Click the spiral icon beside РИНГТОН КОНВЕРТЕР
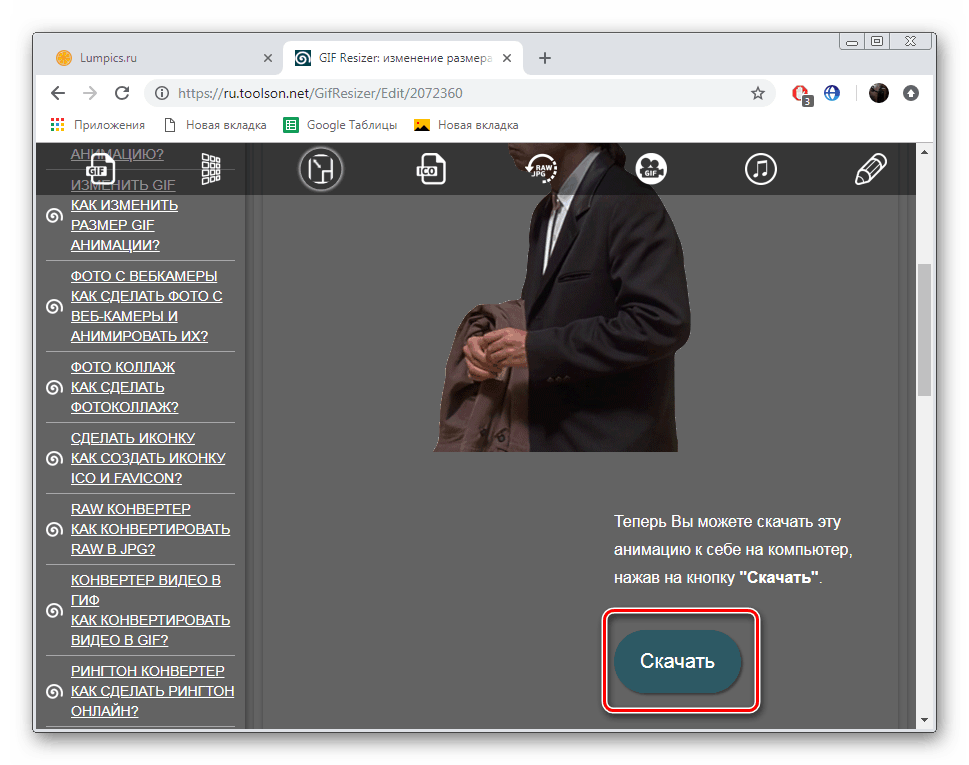Image resolution: width=969 pixels, height=765 pixels. pyautogui.click(x=54, y=691)
